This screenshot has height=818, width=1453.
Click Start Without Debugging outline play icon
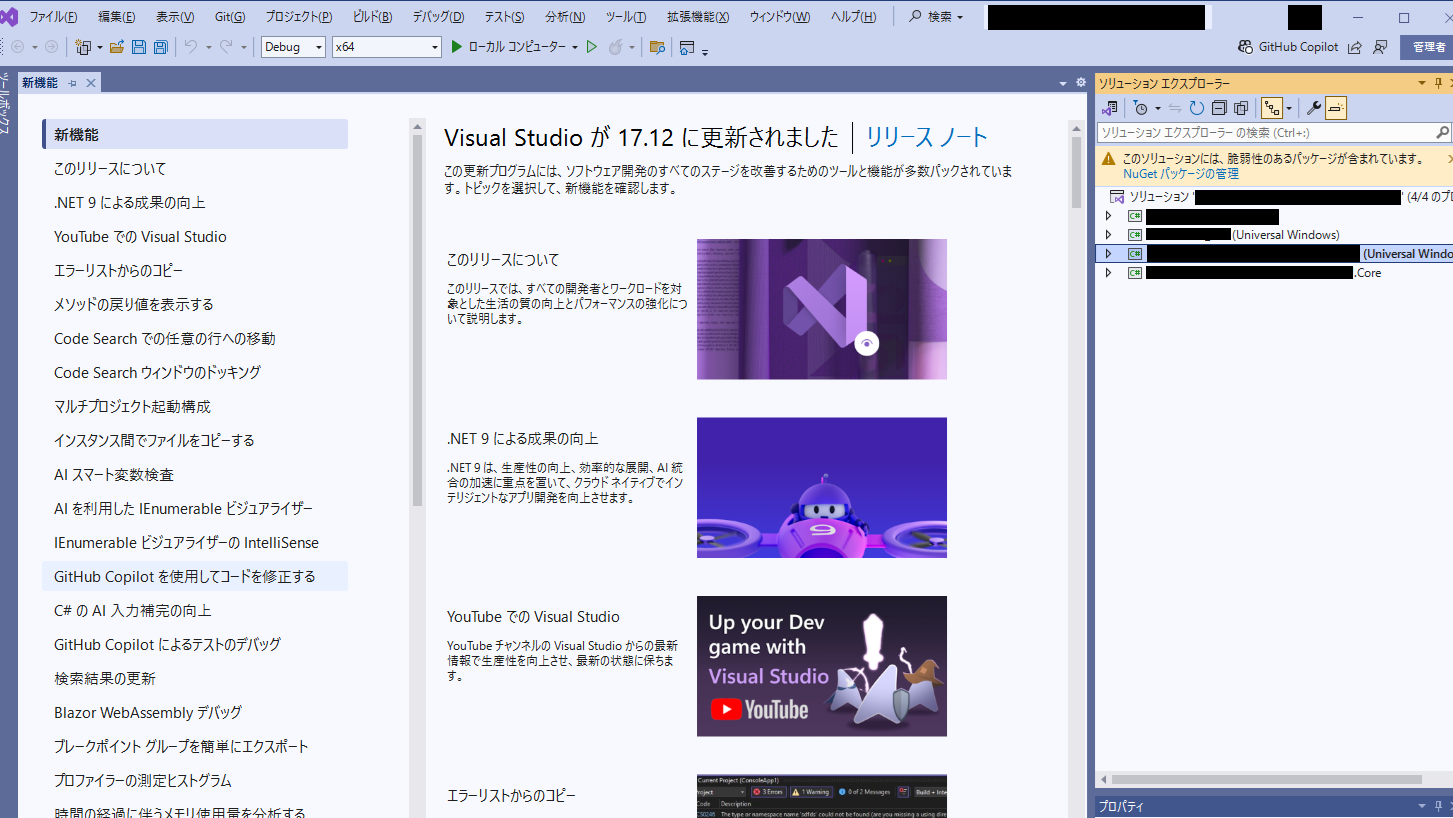[x=591, y=47]
